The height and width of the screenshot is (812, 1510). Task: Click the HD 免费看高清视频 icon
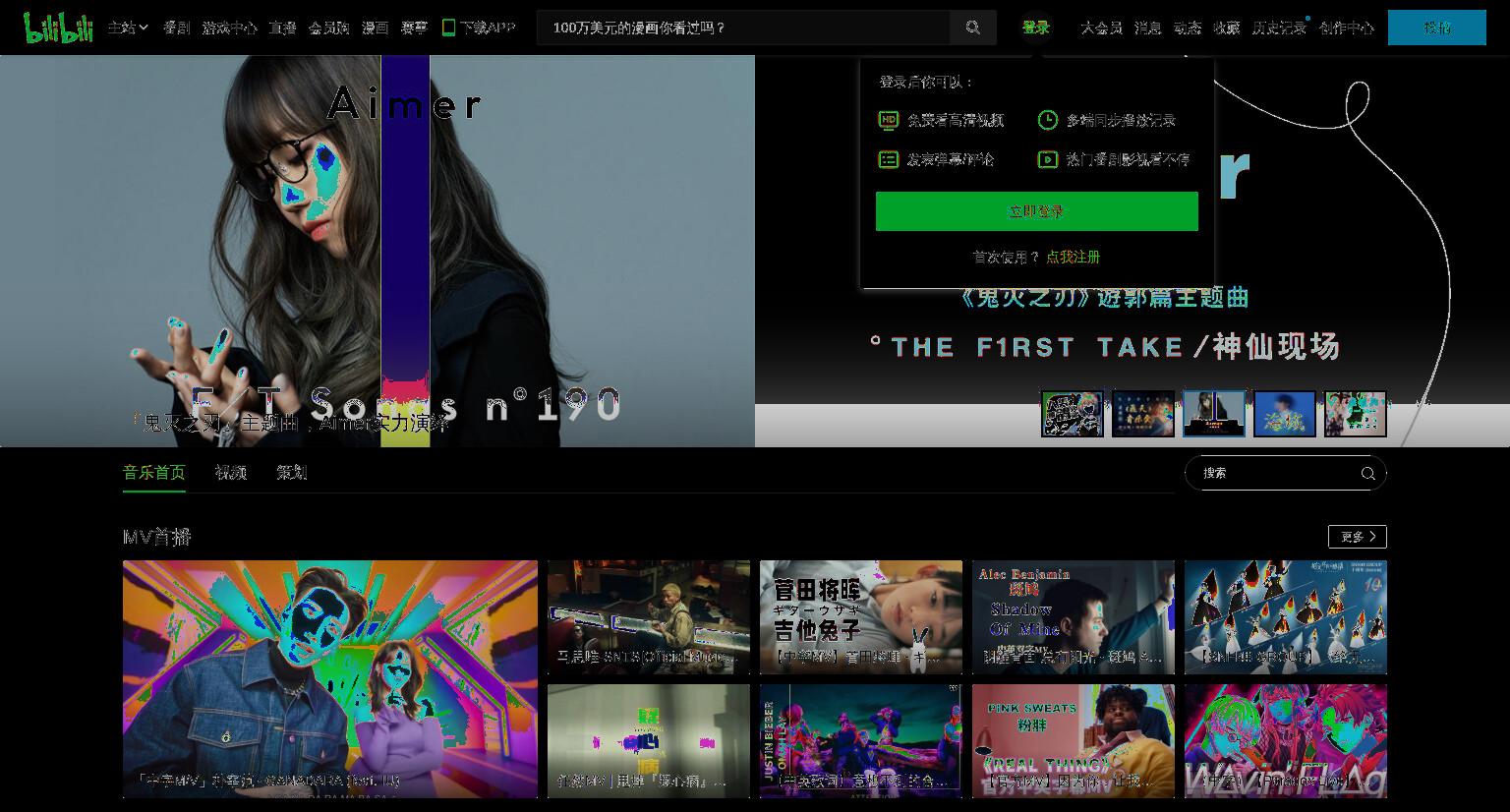click(x=889, y=120)
